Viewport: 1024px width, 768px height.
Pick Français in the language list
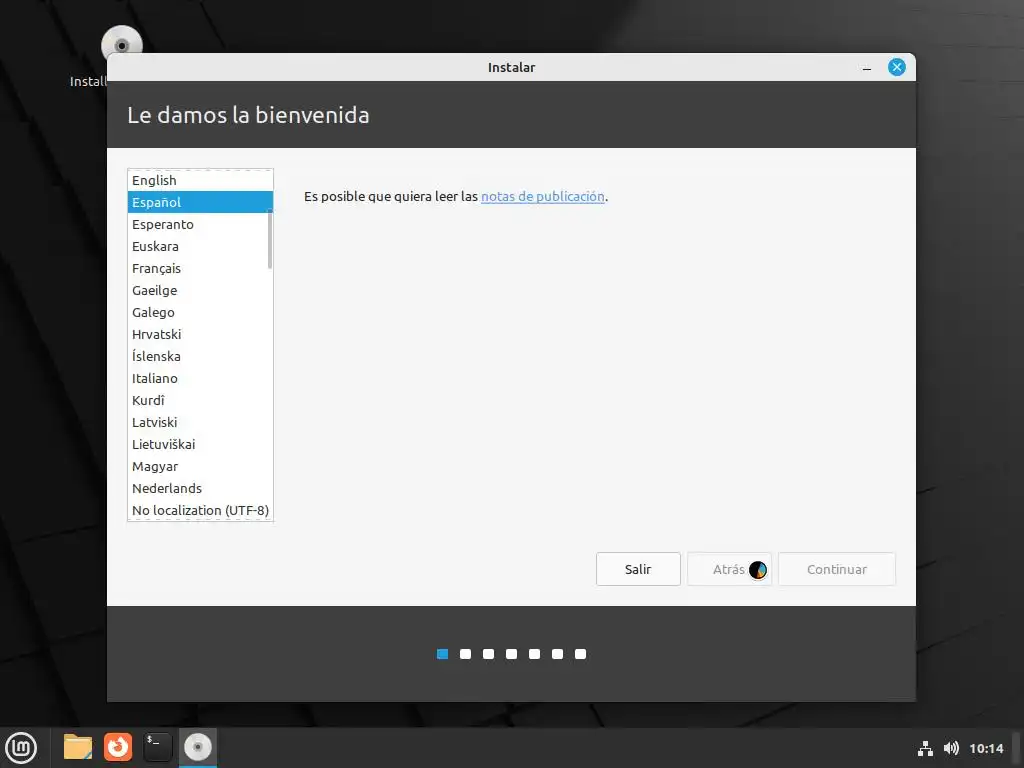pos(200,268)
